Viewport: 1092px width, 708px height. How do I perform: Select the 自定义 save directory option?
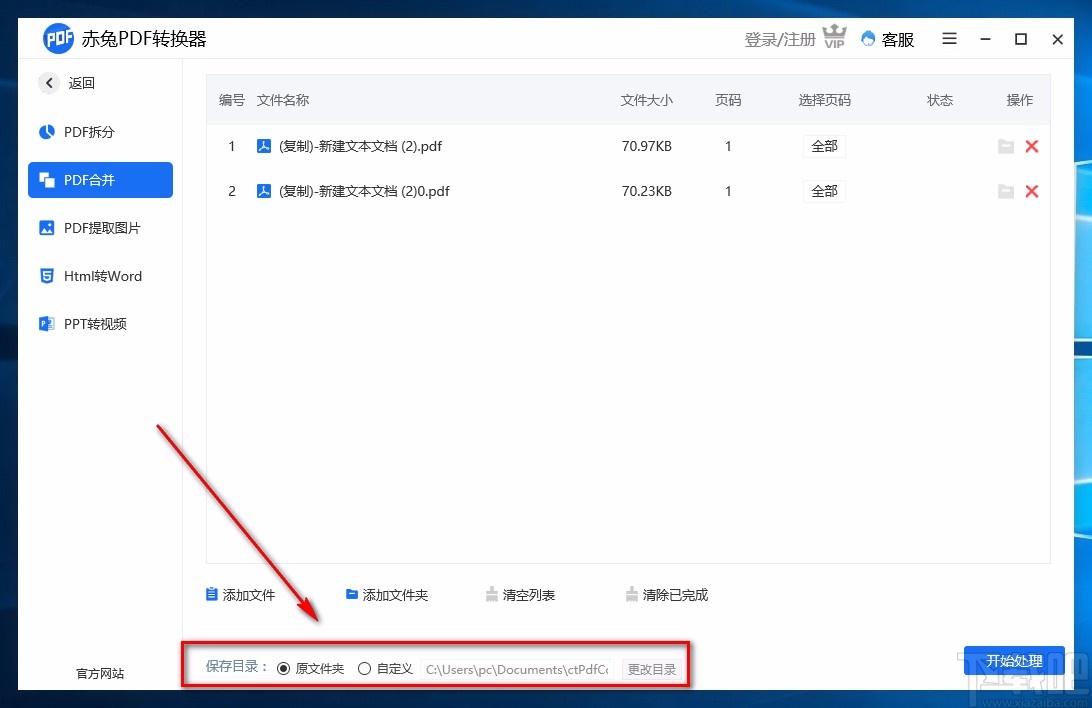[365, 668]
